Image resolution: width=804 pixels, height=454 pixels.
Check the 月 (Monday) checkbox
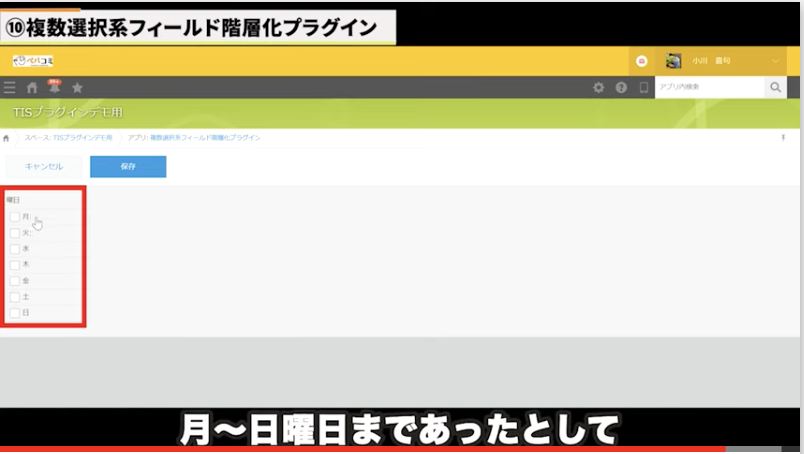[15, 217]
